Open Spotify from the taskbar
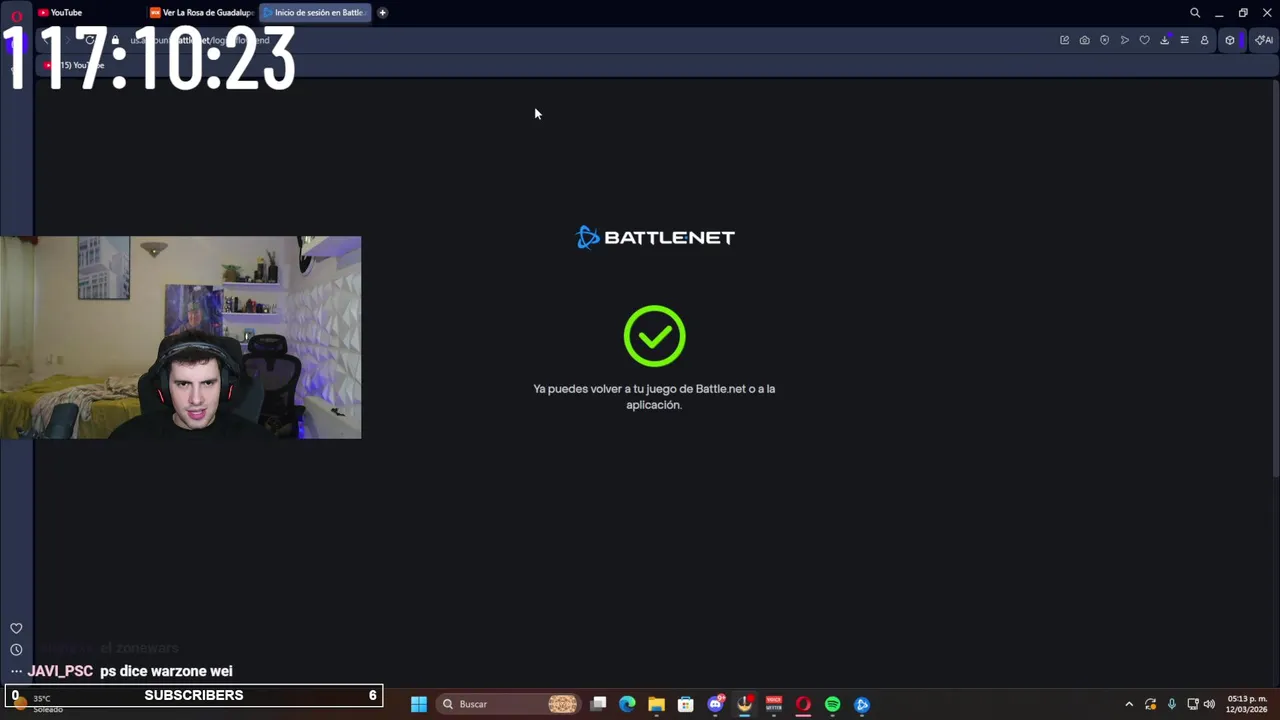The height and width of the screenshot is (720, 1280). tap(832, 704)
